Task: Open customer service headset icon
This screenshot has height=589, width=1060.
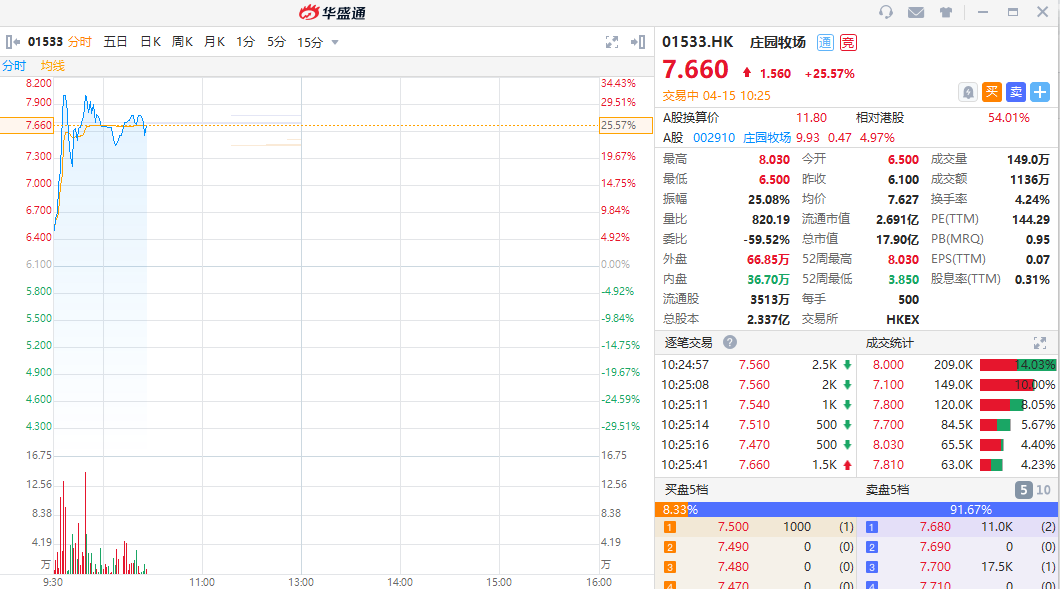Action: pyautogui.click(x=886, y=12)
